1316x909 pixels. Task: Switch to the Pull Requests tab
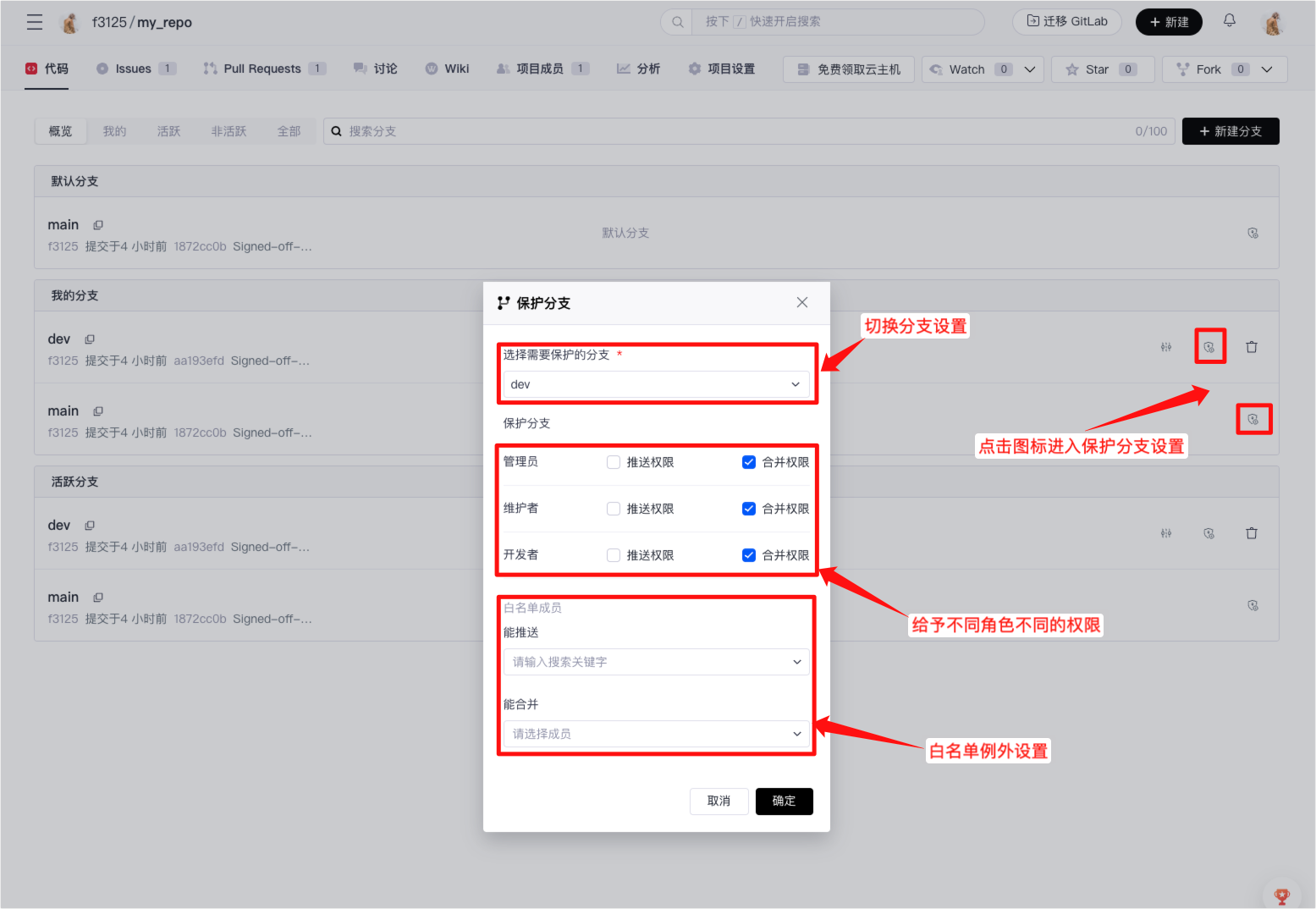[x=262, y=69]
